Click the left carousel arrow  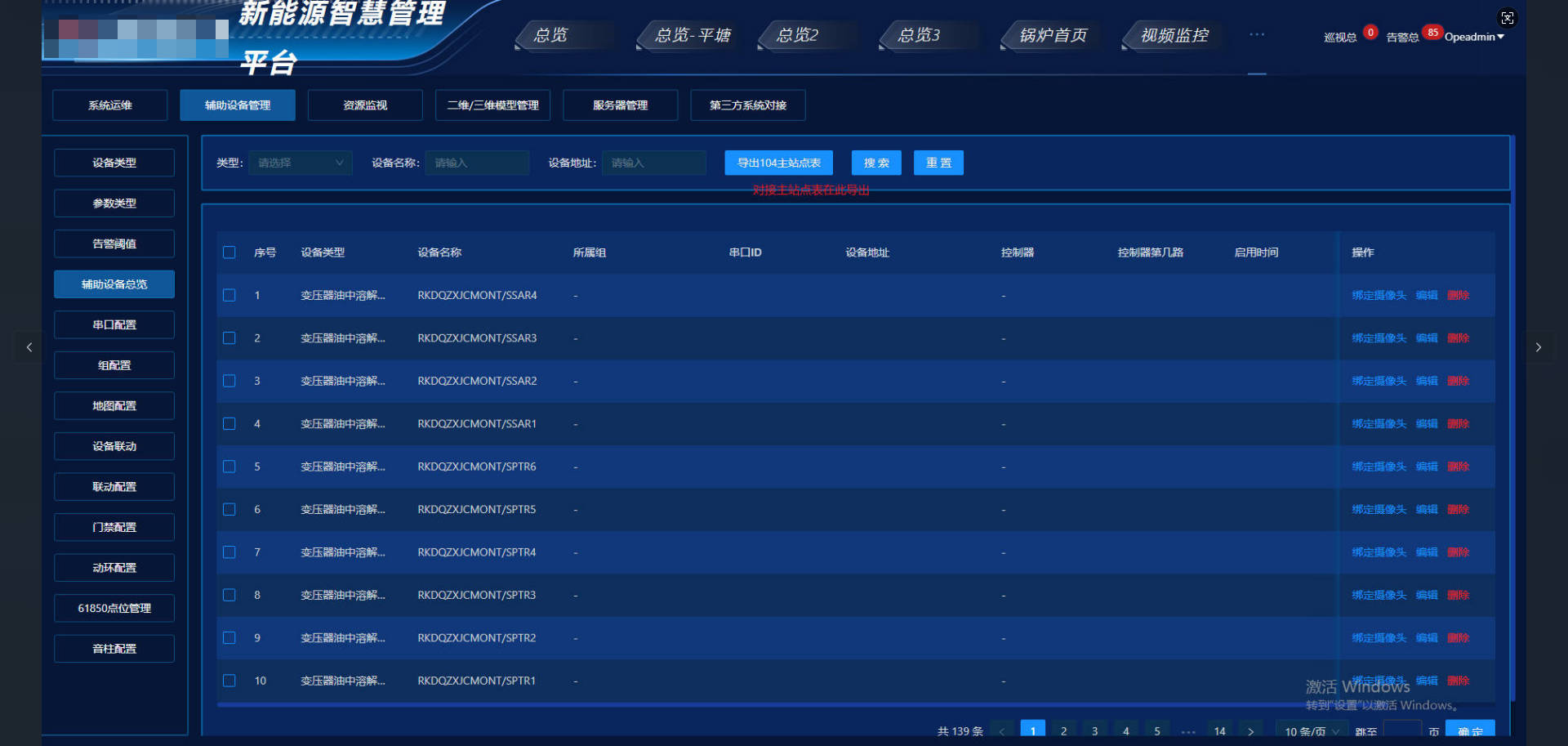click(x=29, y=347)
